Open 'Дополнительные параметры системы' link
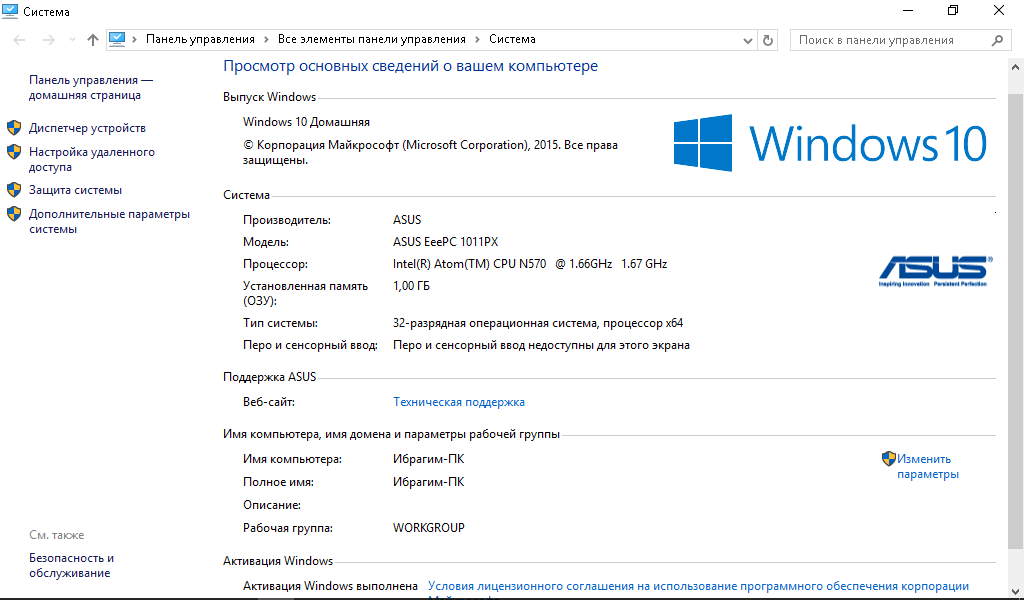Image resolution: width=1024 pixels, height=600 pixels. [x=109, y=221]
